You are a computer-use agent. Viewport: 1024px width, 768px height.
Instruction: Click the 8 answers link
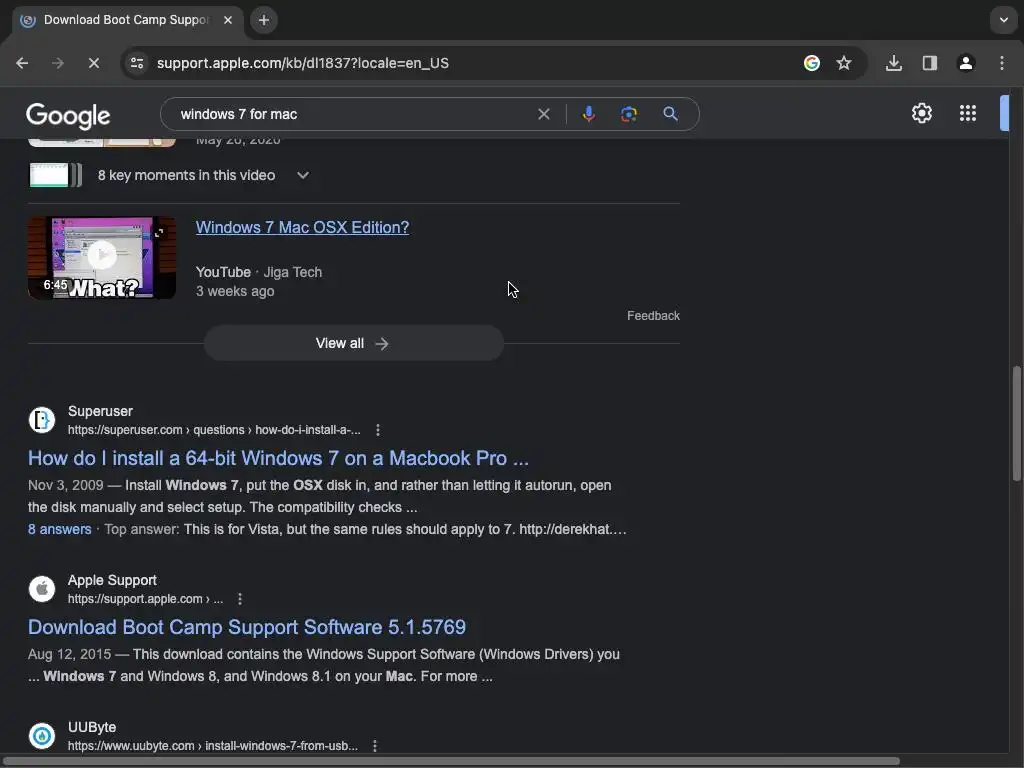pyautogui.click(x=59, y=530)
